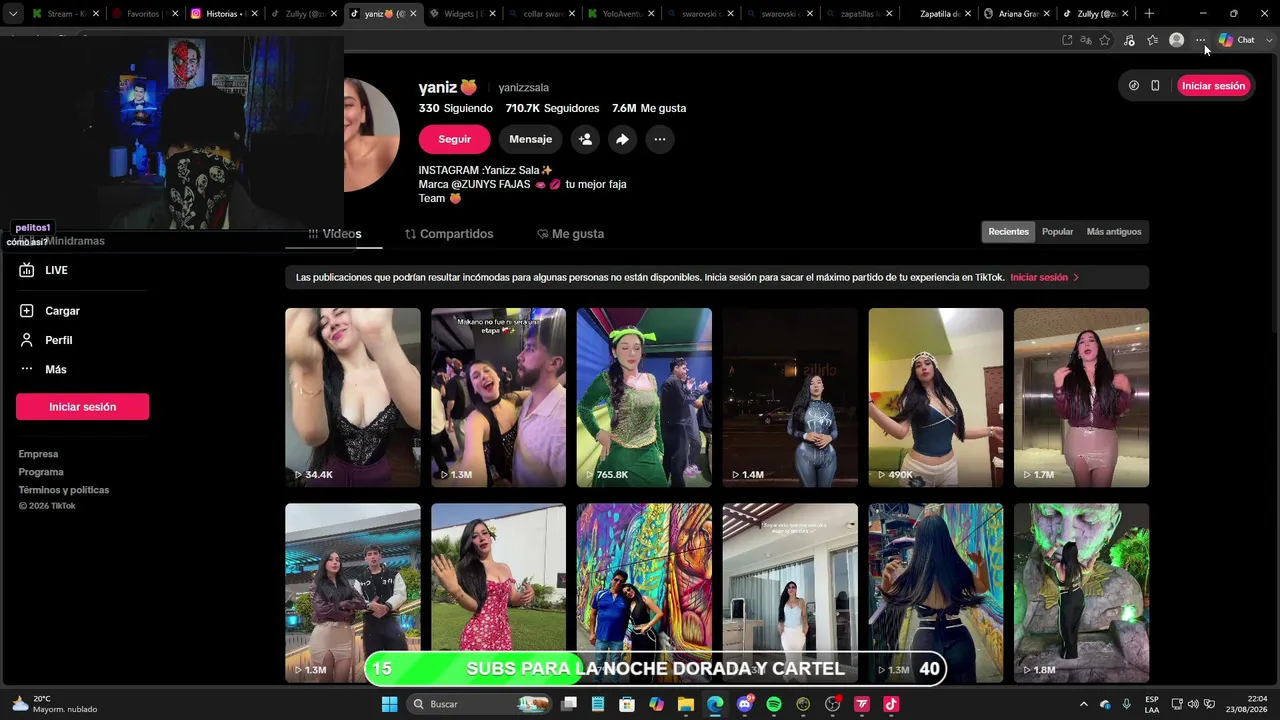This screenshot has width=1280, height=720.
Task: Switch to the Historias Instagram tab
Action: pos(223,14)
